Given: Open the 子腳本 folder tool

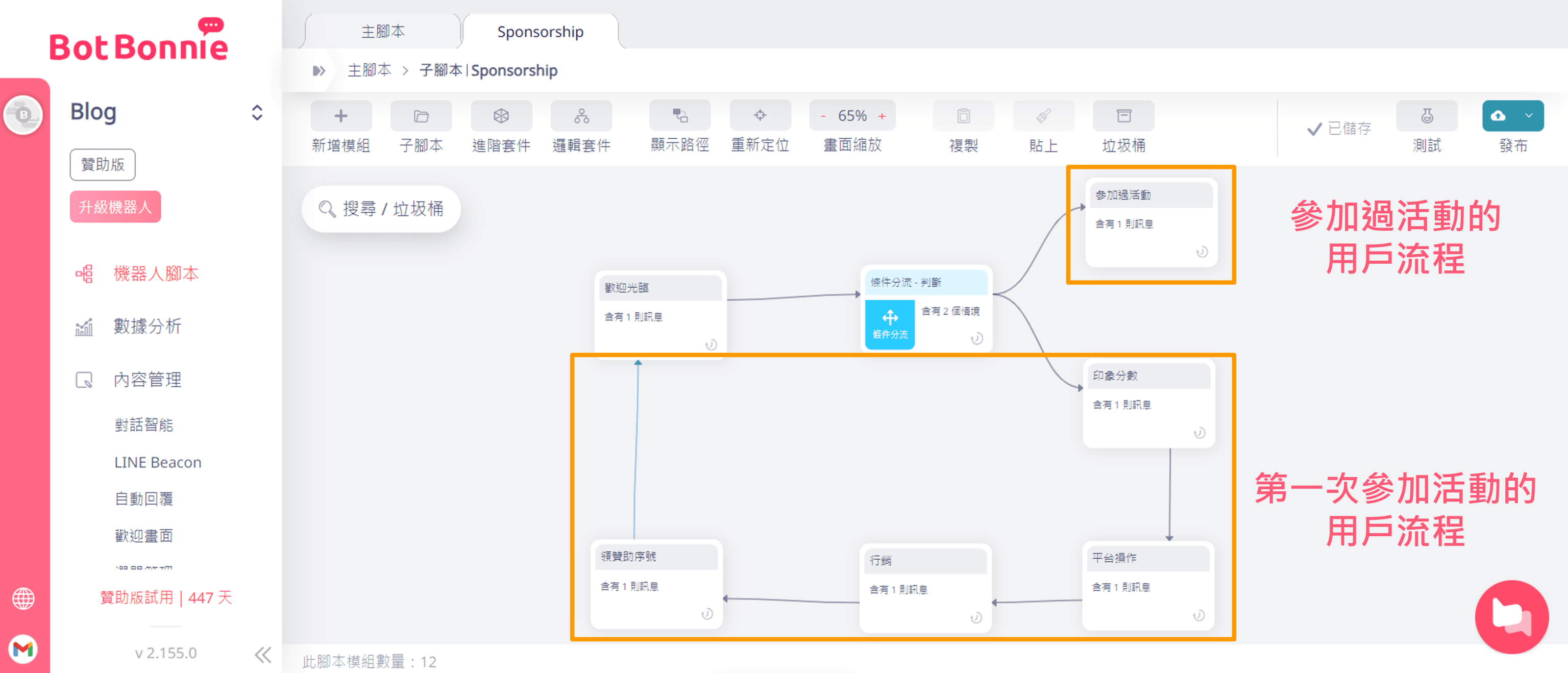Looking at the screenshot, I should (421, 116).
